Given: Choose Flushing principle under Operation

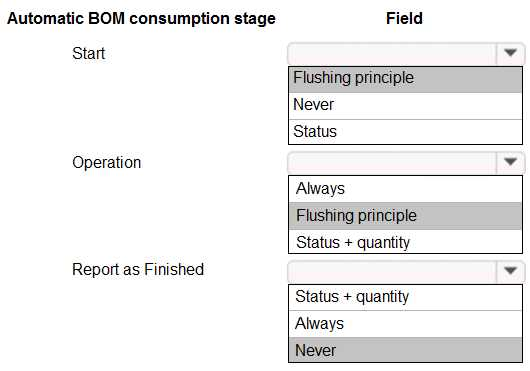Looking at the screenshot, I should pos(405,216).
